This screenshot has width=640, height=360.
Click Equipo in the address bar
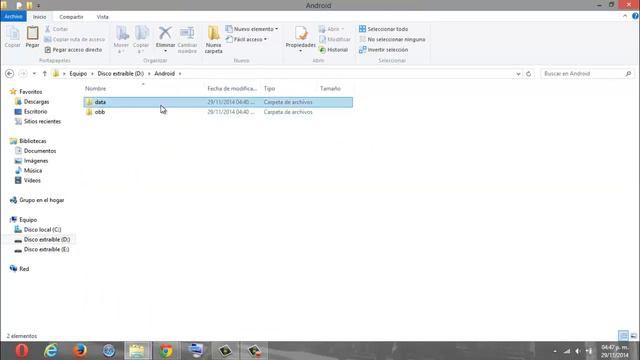[78, 73]
